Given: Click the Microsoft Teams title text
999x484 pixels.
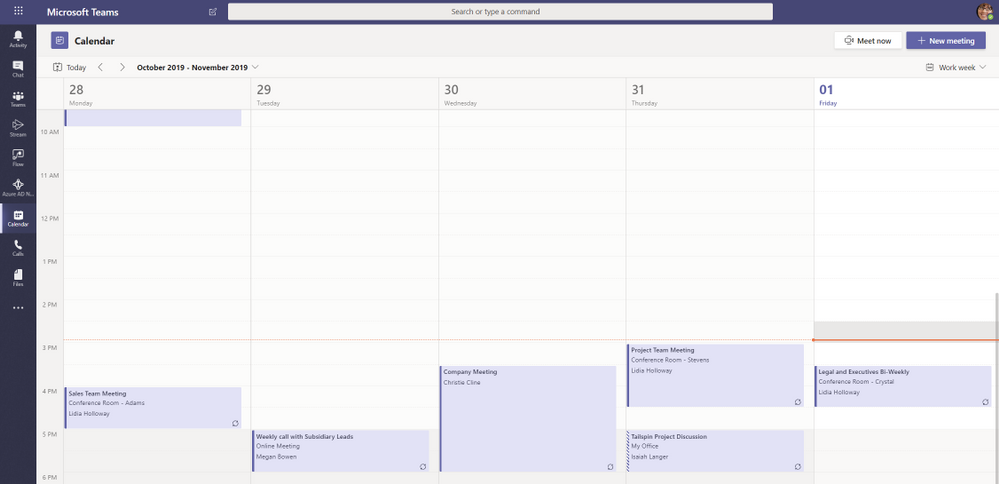Looking at the screenshot, I should pos(82,12).
